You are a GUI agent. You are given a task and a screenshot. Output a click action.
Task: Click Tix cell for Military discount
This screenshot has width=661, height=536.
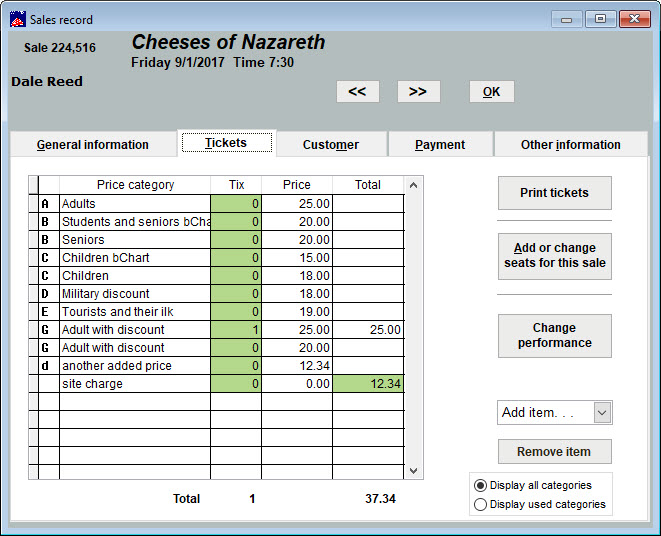236,294
